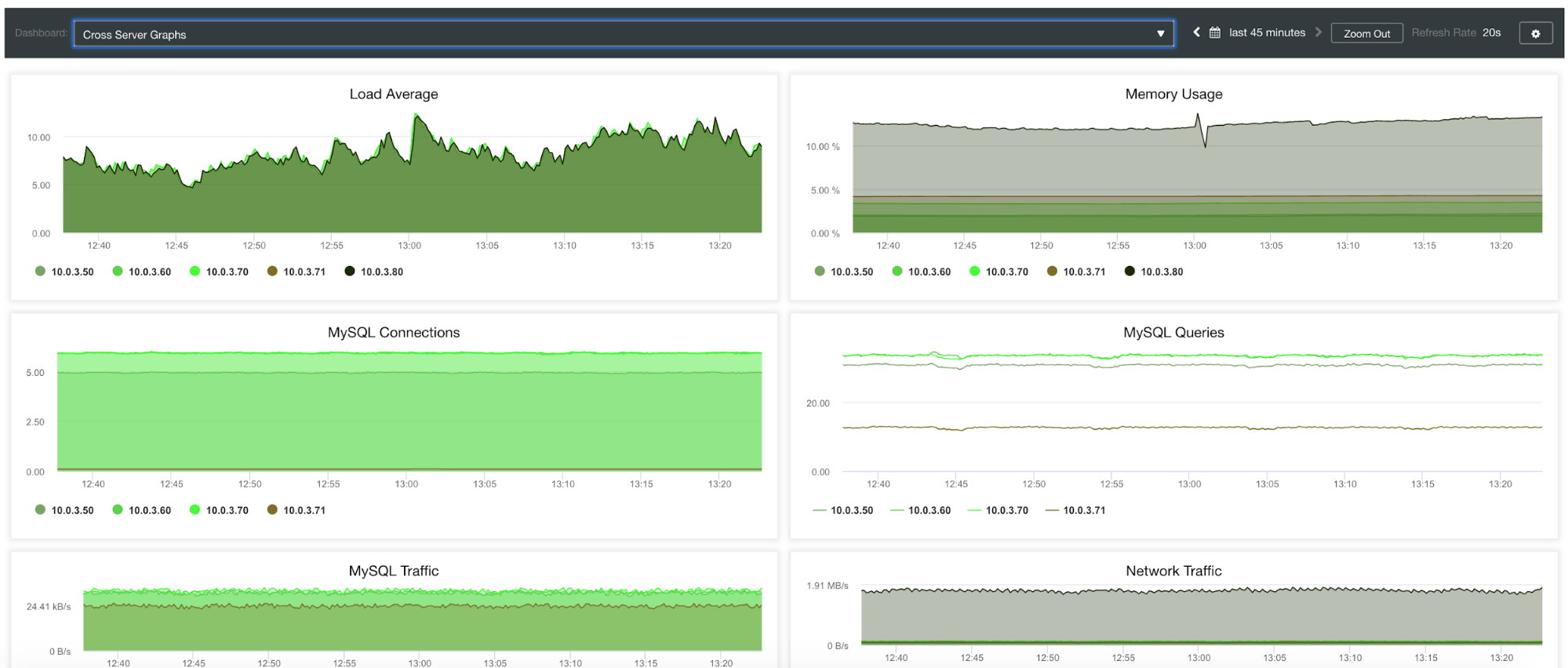The image size is (1568, 668).
Task: Change the 20s refresh rate value
Action: [1491, 33]
